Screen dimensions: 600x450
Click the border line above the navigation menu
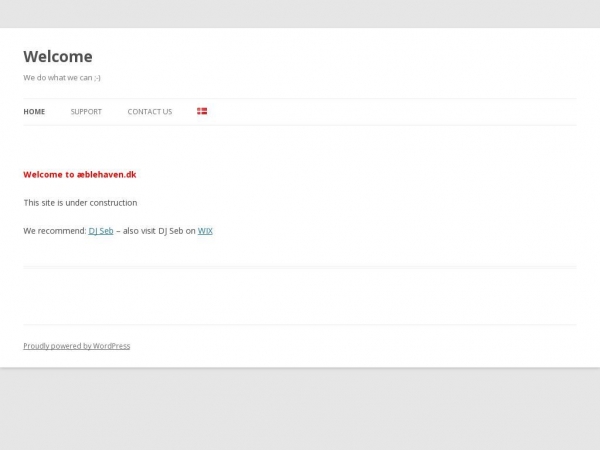(300, 98)
